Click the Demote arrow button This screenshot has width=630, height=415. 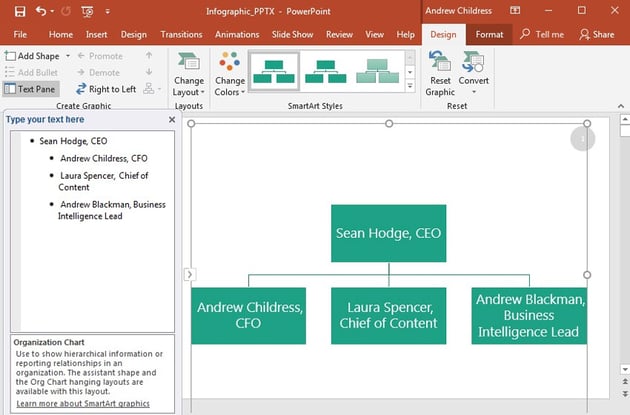[100, 73]
